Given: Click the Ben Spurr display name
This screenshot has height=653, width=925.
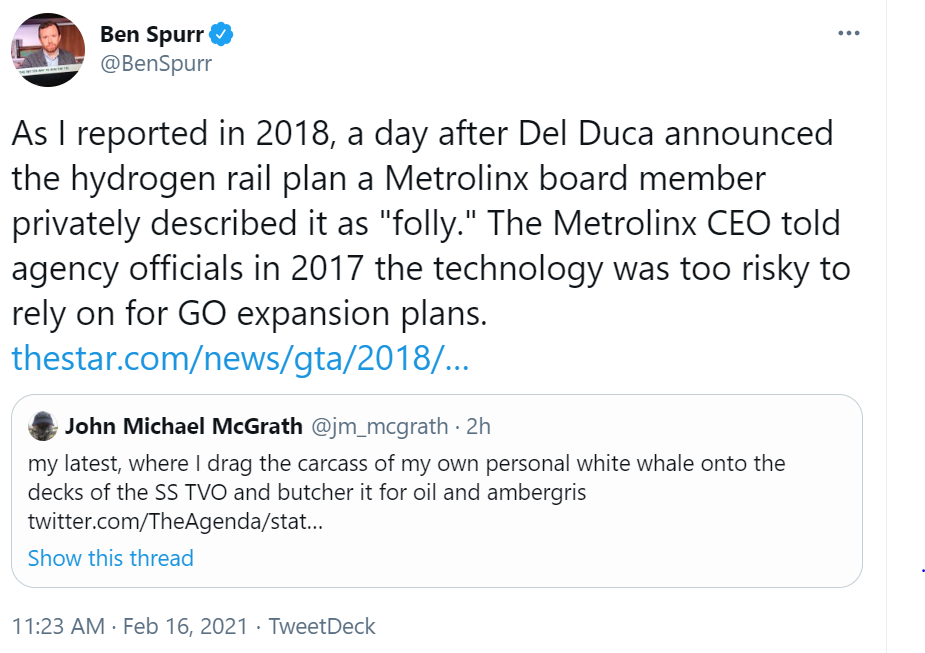Looking at the screenshot, I should [x=151, y=35].
